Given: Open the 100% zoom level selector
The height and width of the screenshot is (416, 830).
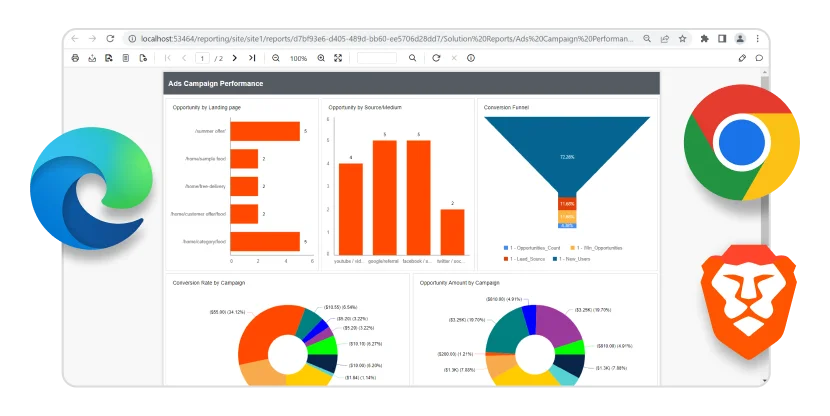Looking at the screenshot, I should pos(299,58).
